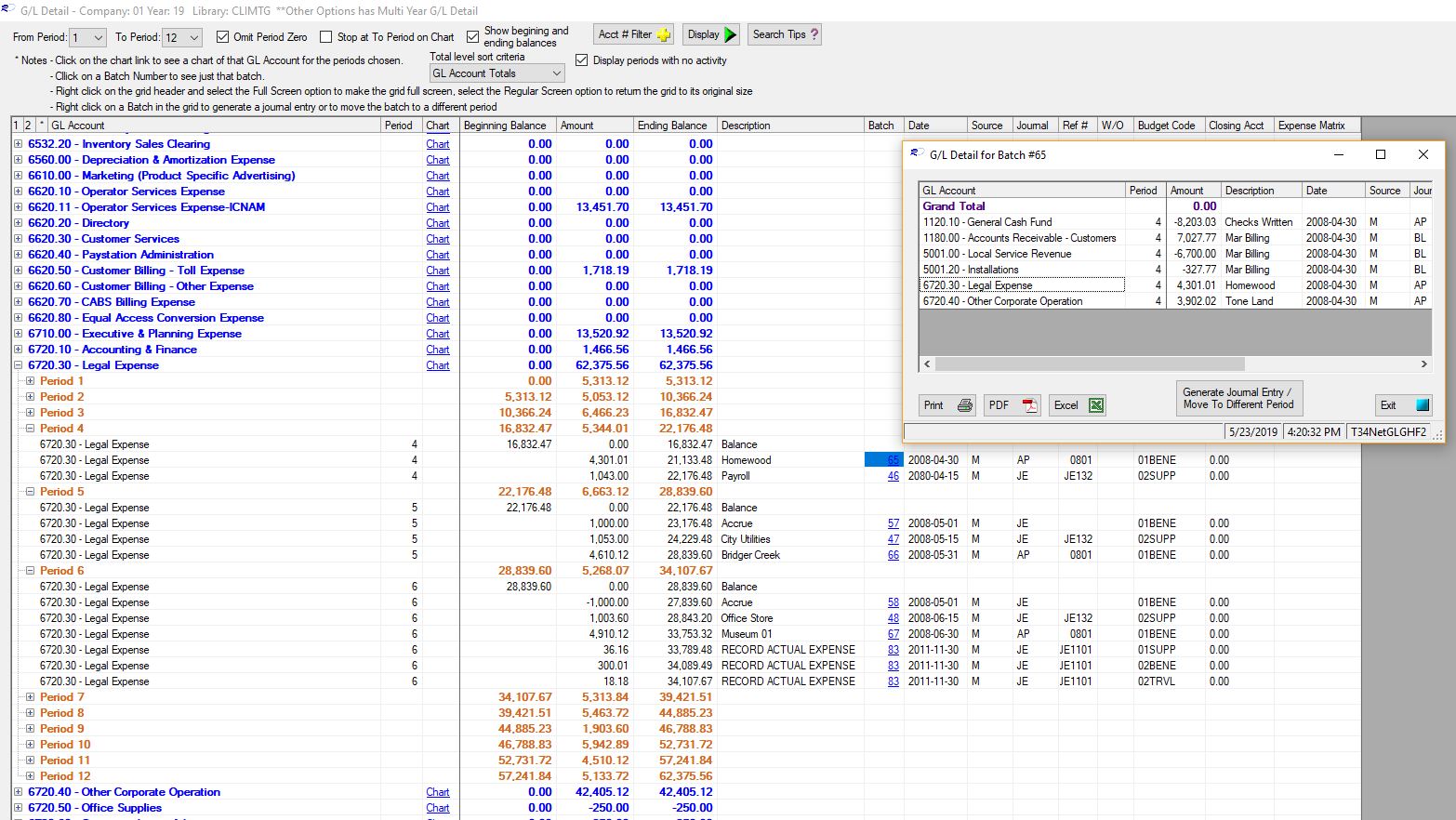
Task: Click outline level 1 button in grid header
Action: pos(16,126)
